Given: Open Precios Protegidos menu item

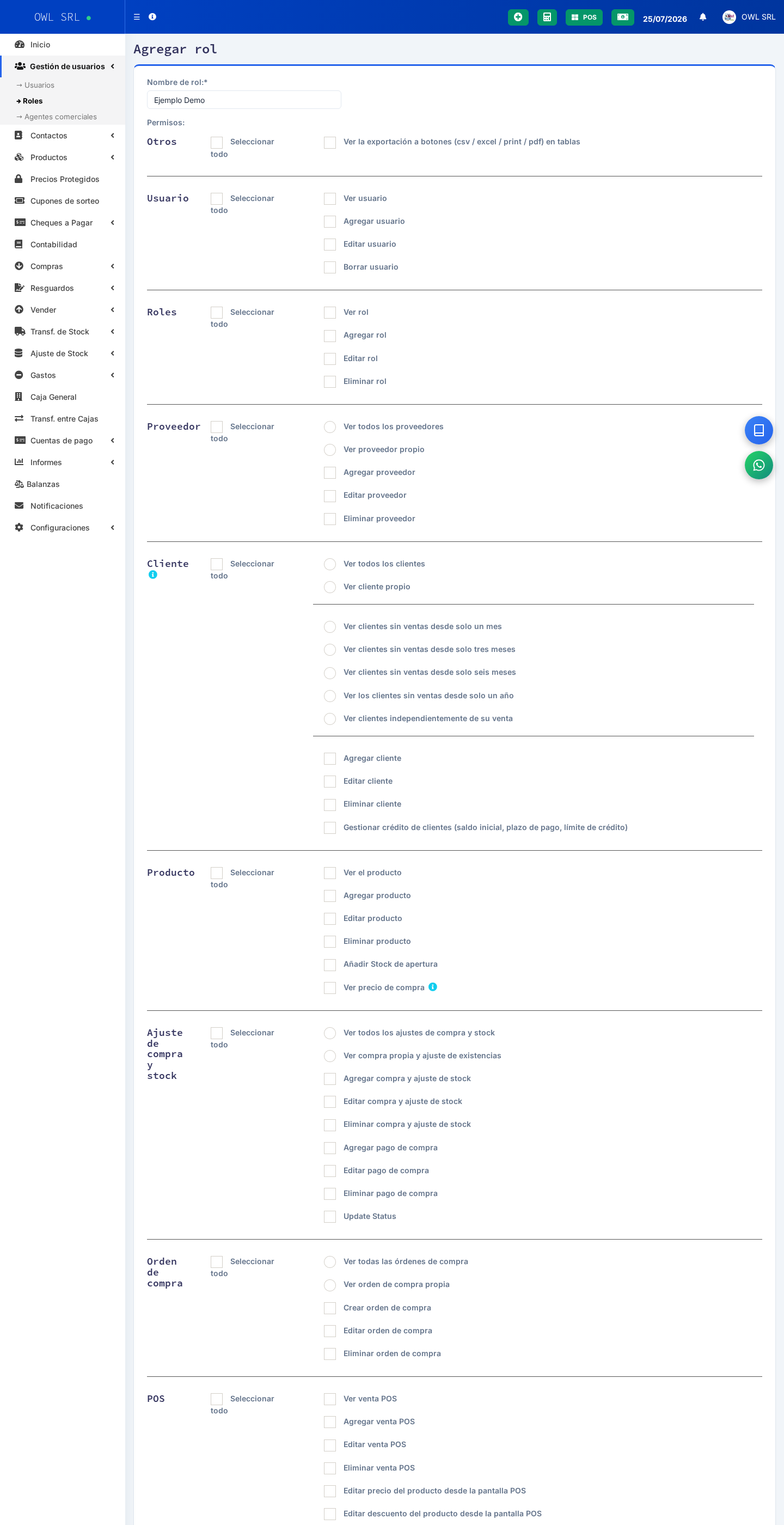Looking at the screenshot, I should [62, 179].
